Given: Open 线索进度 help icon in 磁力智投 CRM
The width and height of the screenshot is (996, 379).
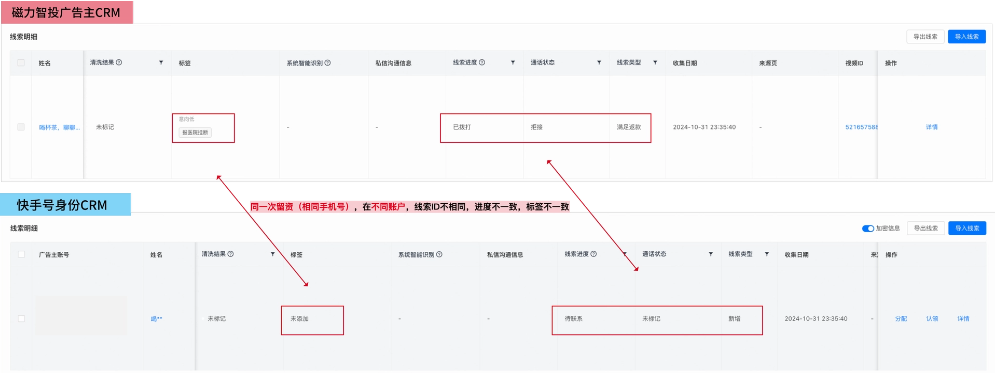Looking at the screenshot, I should [x=482, y=63].
